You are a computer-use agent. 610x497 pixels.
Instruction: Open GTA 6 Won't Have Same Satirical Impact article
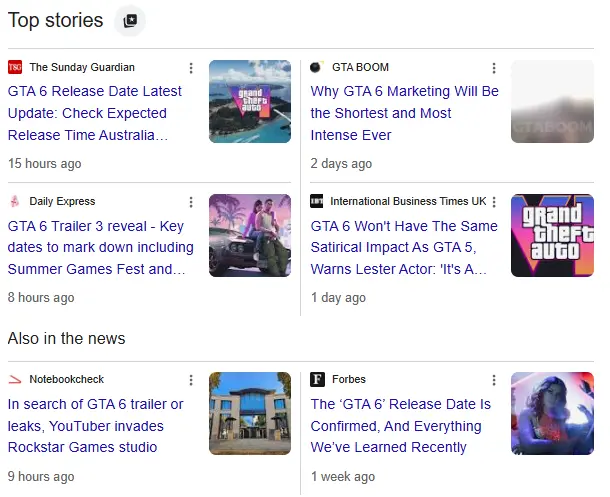coord(404,247)
